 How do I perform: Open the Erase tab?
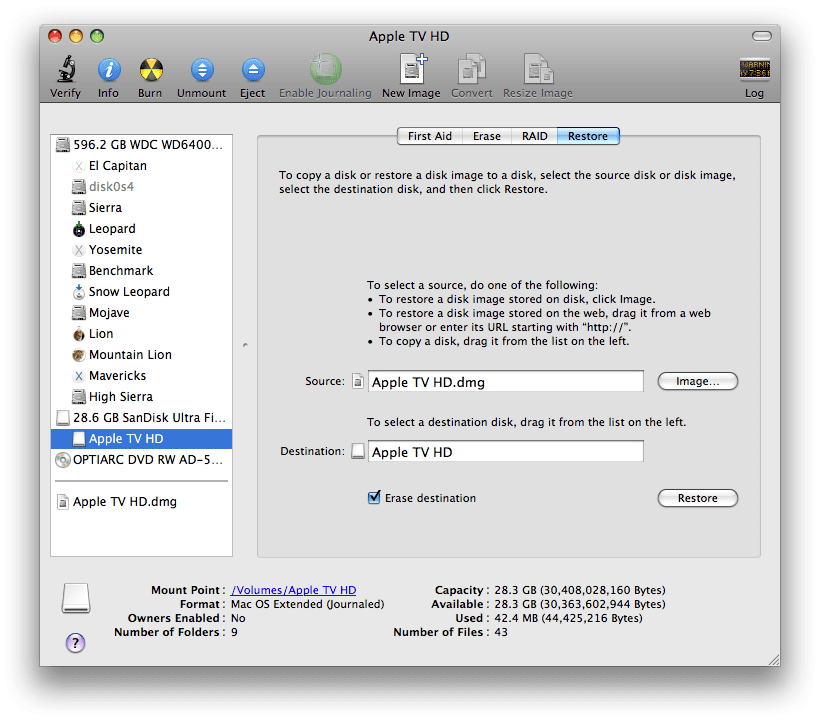487,136
